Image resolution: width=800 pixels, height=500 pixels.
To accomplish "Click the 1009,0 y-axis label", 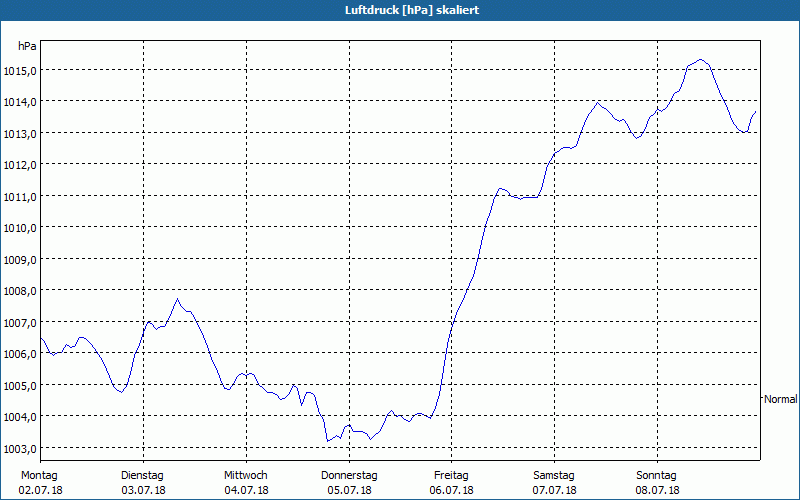I will coord(22,259).
